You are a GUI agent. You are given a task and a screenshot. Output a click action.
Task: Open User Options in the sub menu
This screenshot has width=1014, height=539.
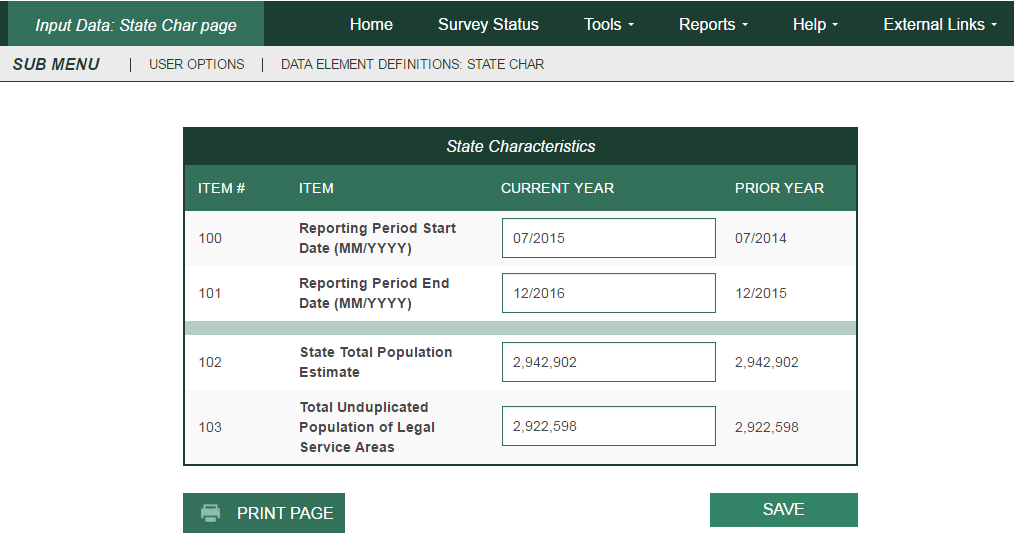[196, 64]
